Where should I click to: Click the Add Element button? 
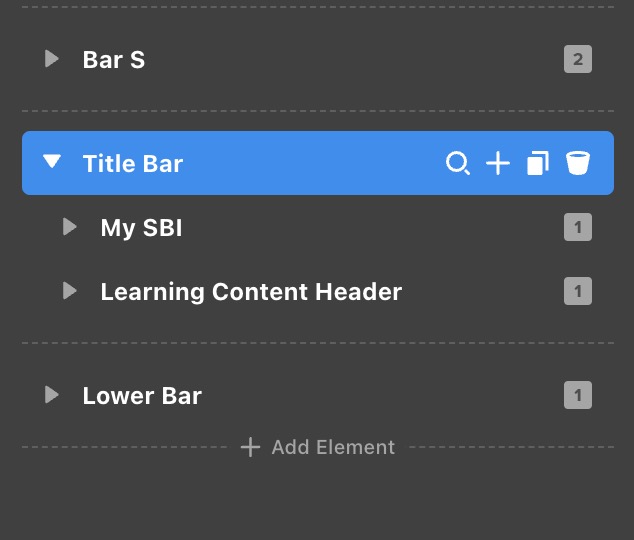pos(333,447)
